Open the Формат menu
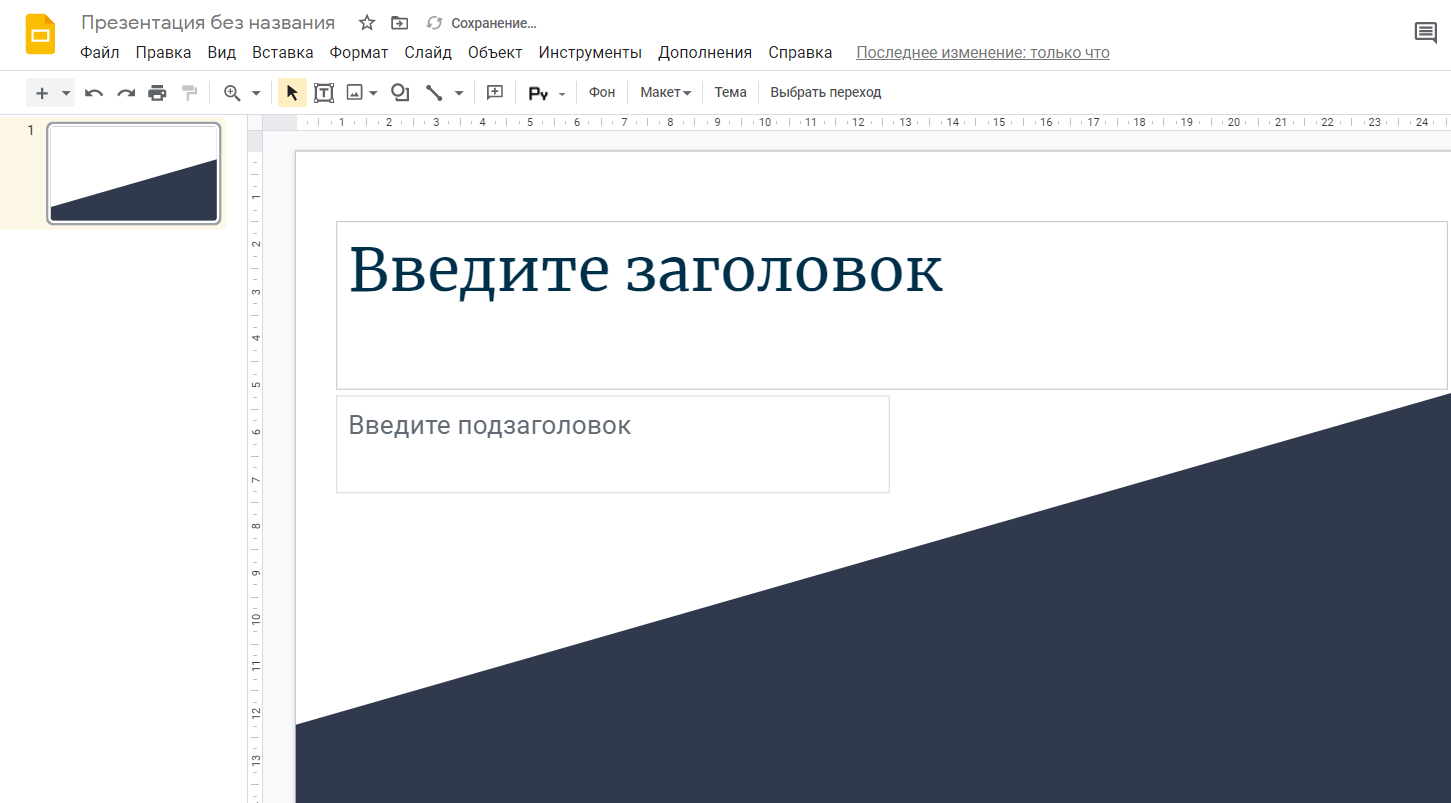The width and height of the screenshot is (1451, 803). point(359,53)
